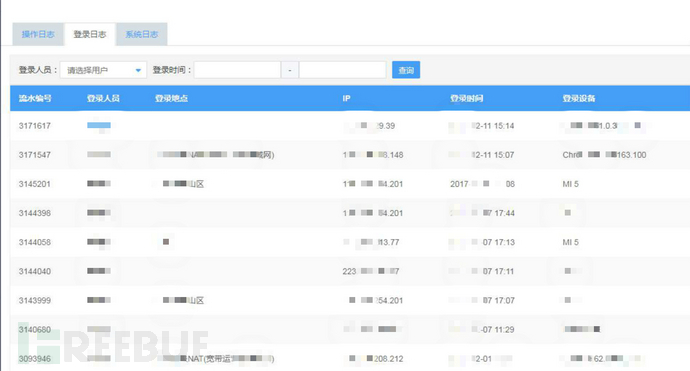Select serial number 3171547
Viewport: 690px width, 371px height.
coord(35,155)
